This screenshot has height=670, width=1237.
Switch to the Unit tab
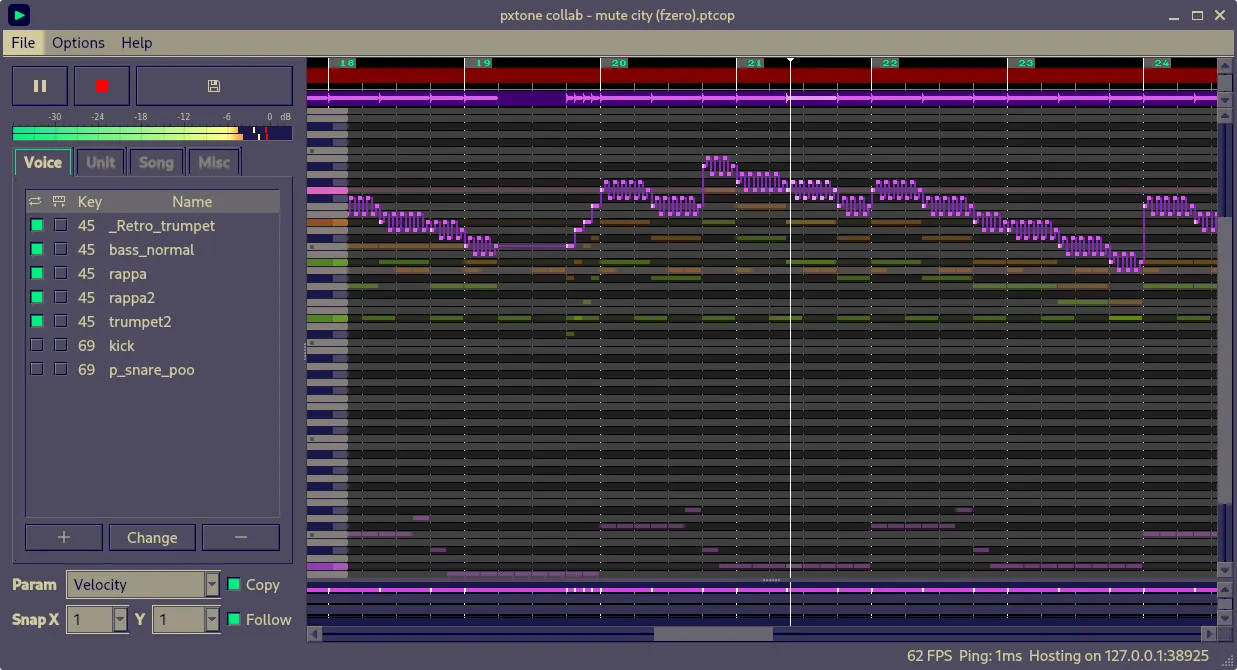tap(101, 162)
